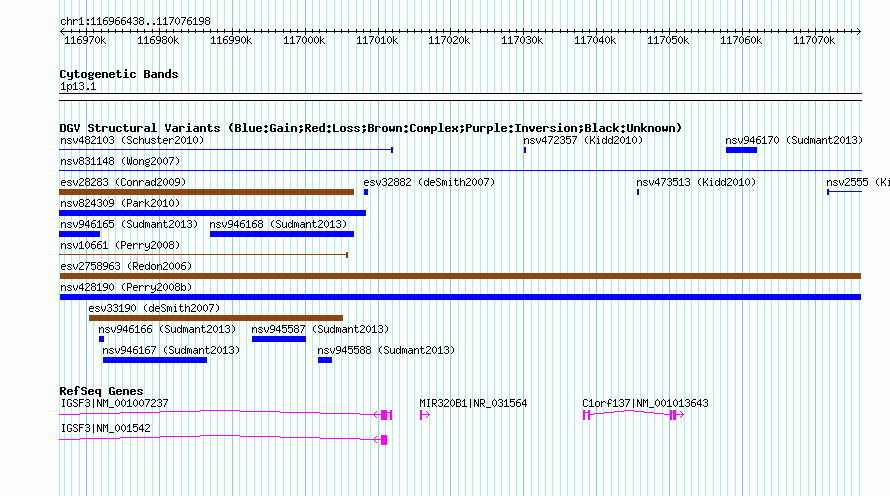Click the IGSF3 NM_001542 exon block
The image size is (890, 496).
point(384,440)
